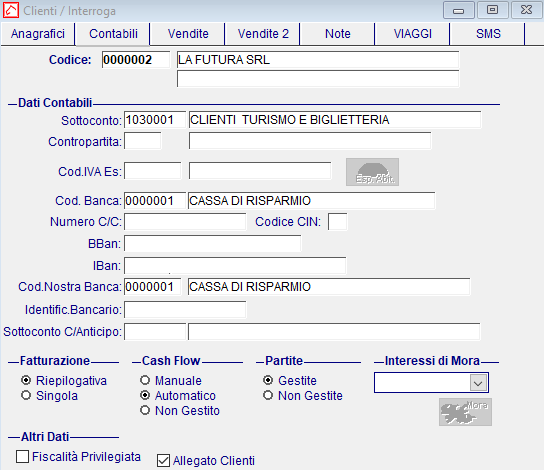Click the Cod.IVA Es description field
The height and width of the screenshot is (470, 544).
[x=260, y=171]
